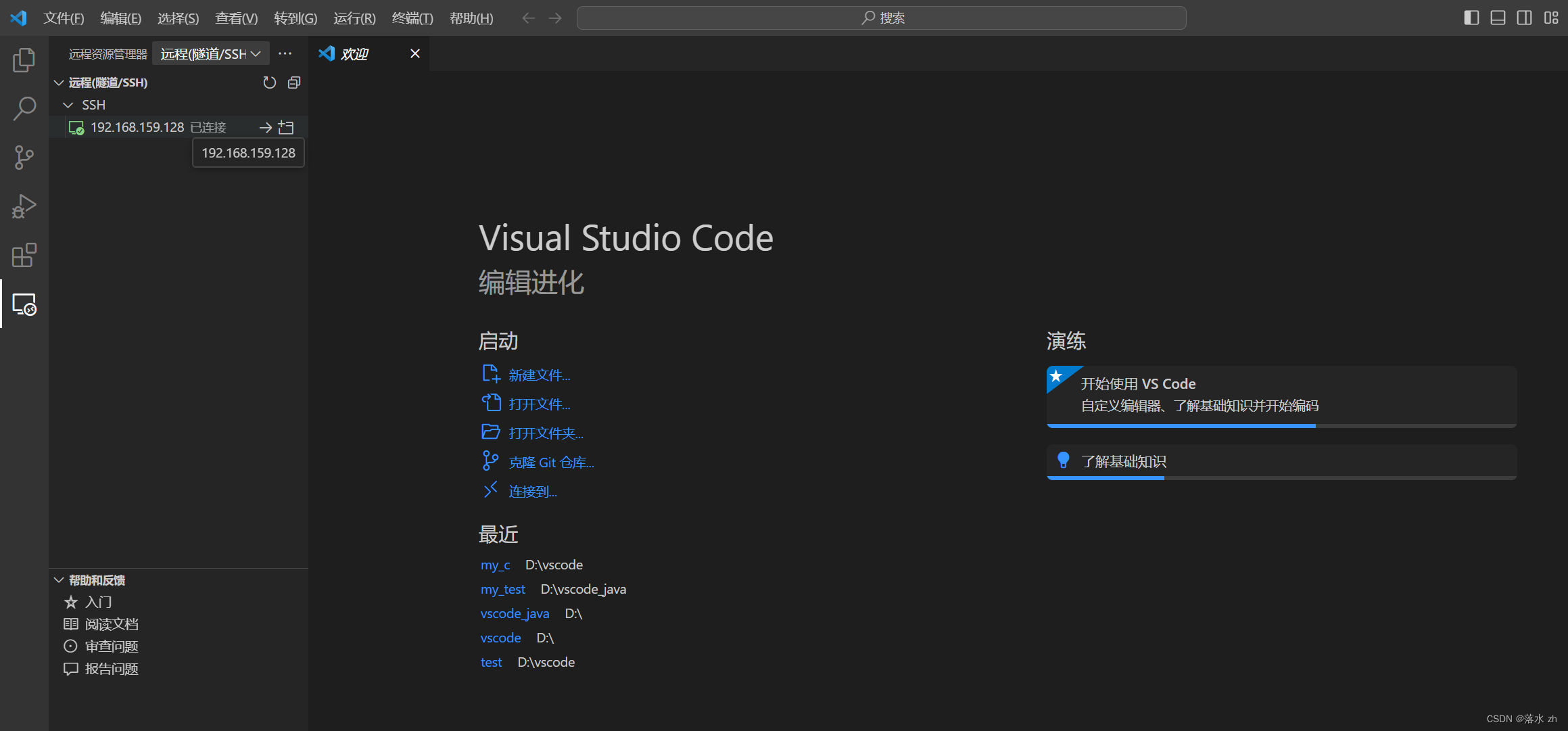This screenshot has width=1568, height=731.
Task: Open the 帮助(H) menu
Action: (471, 18)
